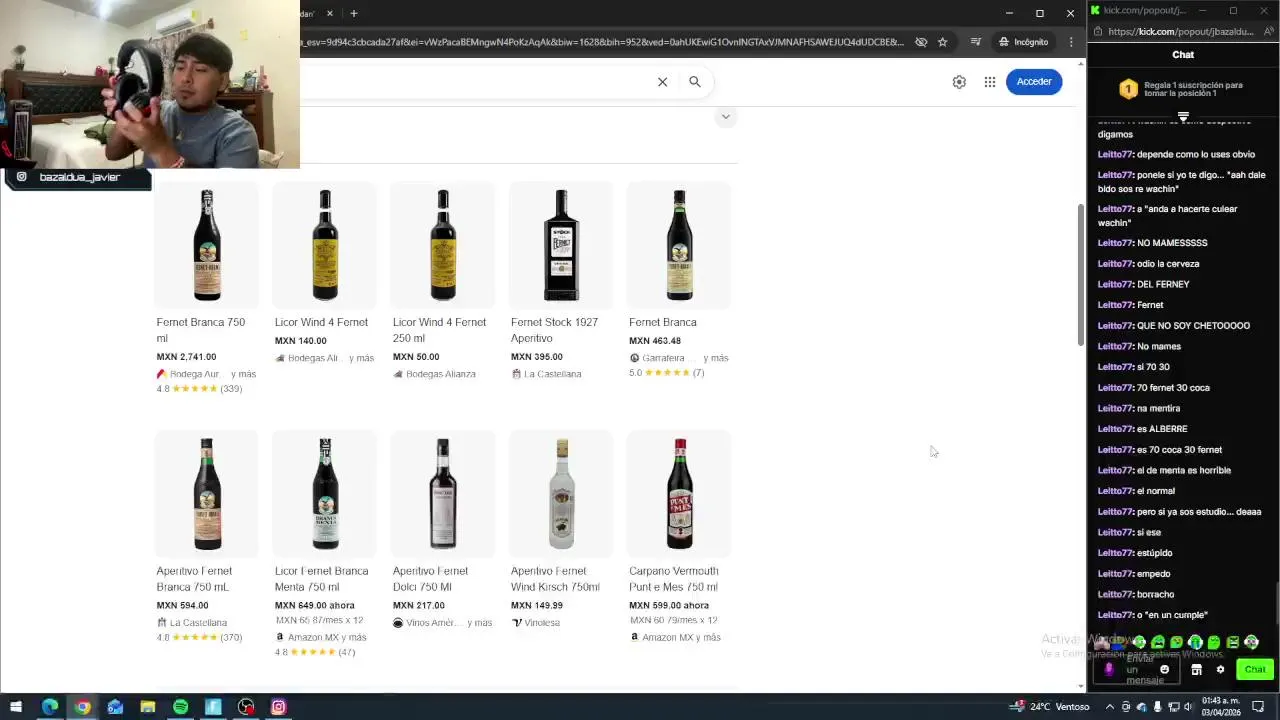Image resolution: width=1280 pixels, height=720 pixels.
Task: Open Outlook from the taskbar
Action: [x=115, y=707]
